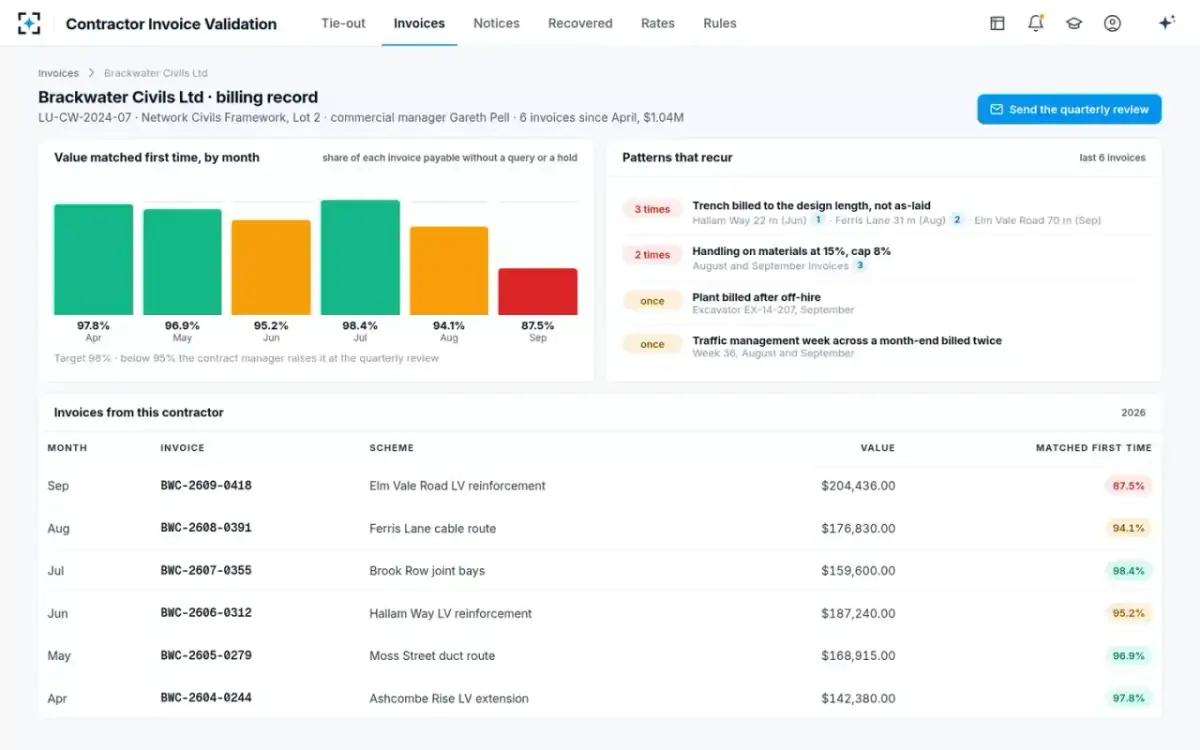Click the app logo icon
Screen dimensions: 1200x750
[29, 23]
